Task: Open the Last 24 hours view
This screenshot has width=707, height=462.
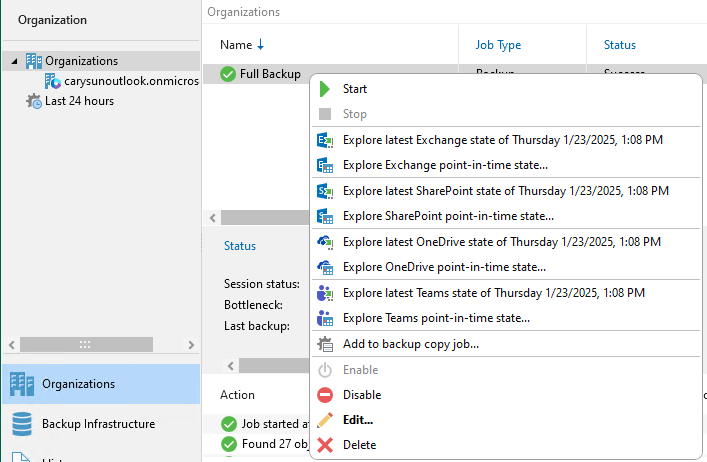Action: tap(78, 101)
